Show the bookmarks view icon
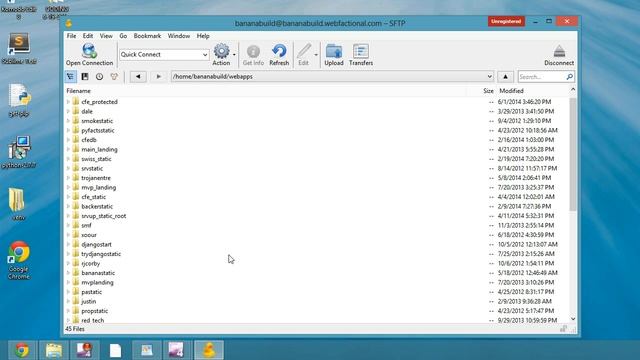 (85, 76)
